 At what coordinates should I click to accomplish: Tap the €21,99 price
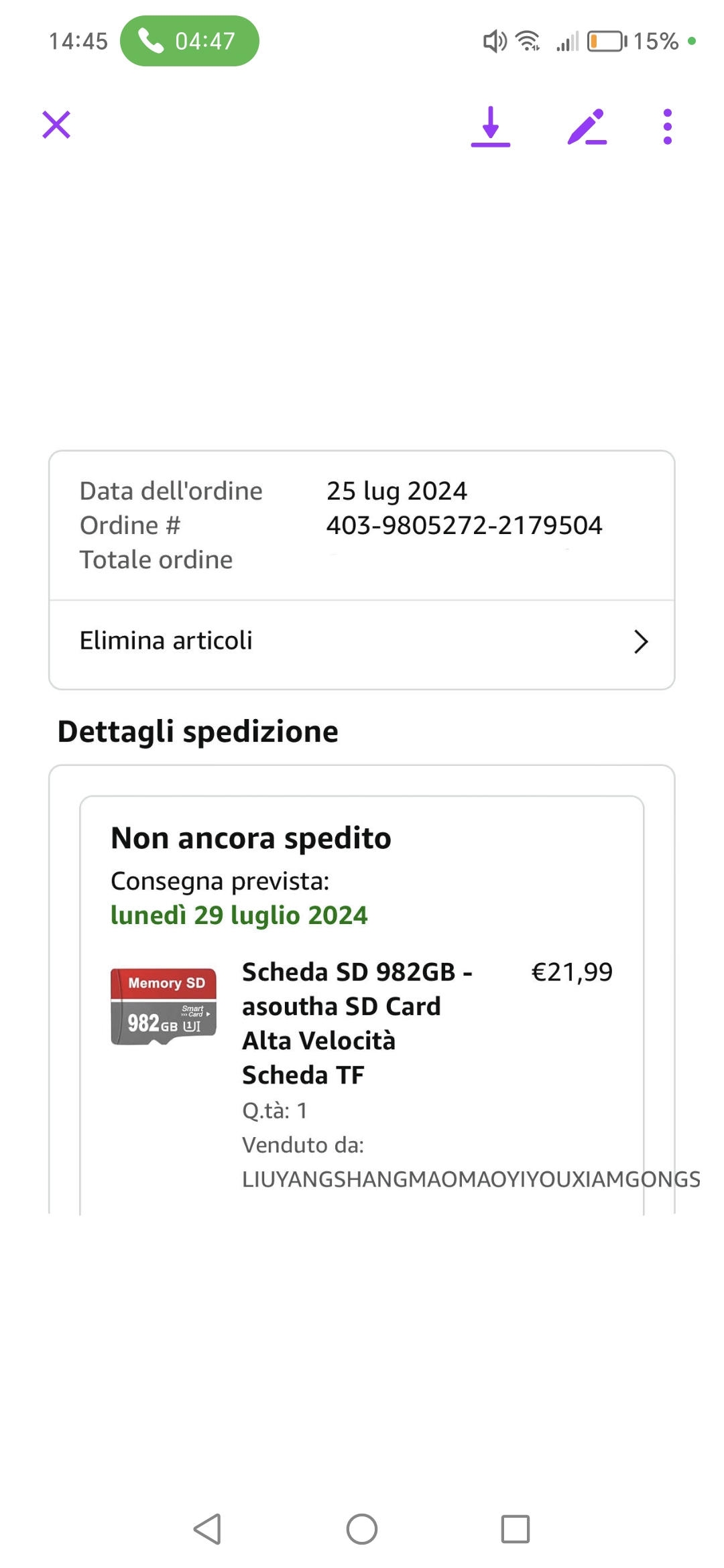coord(572,972)
